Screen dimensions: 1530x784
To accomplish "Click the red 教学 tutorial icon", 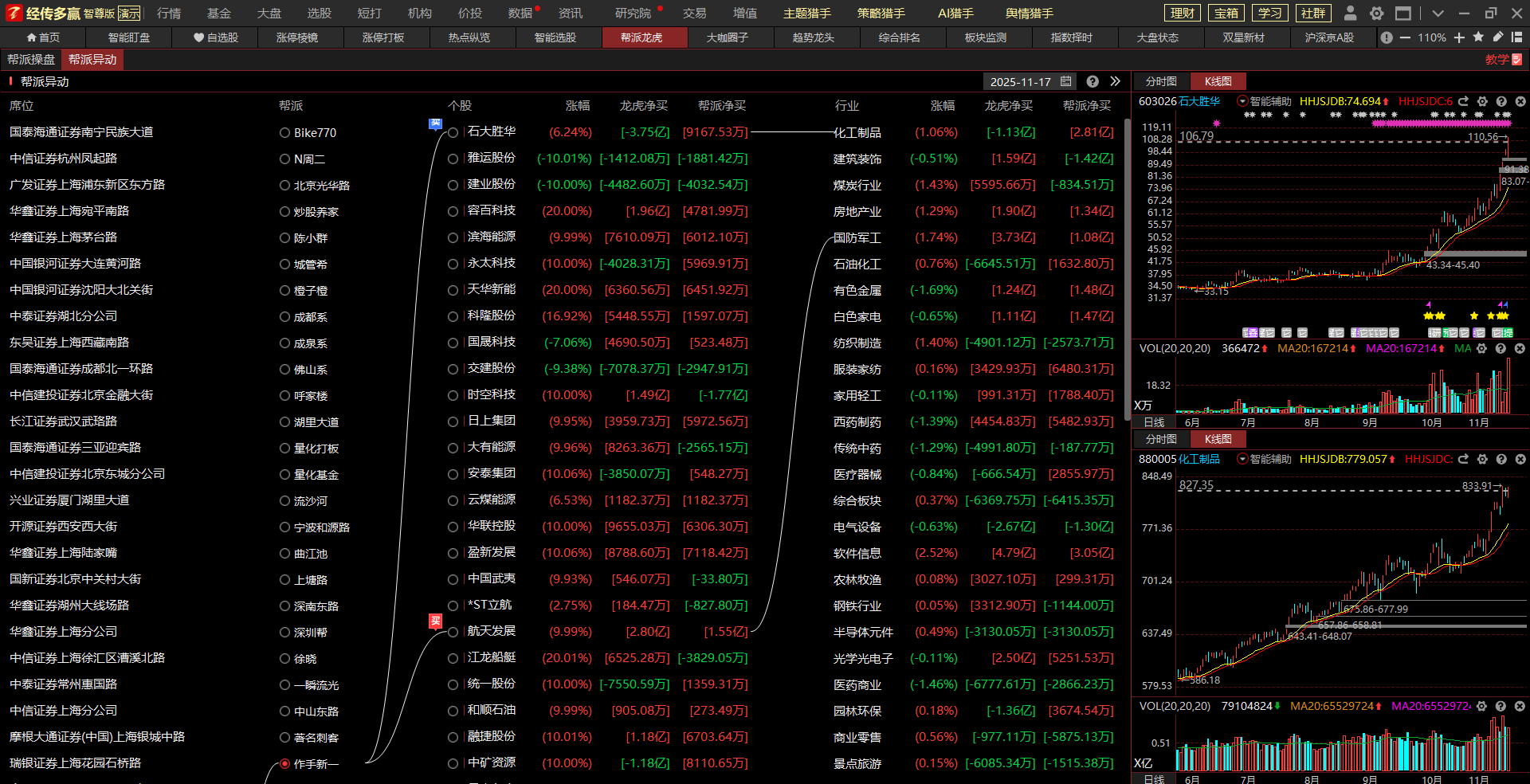I will [x=1516, y=60].
